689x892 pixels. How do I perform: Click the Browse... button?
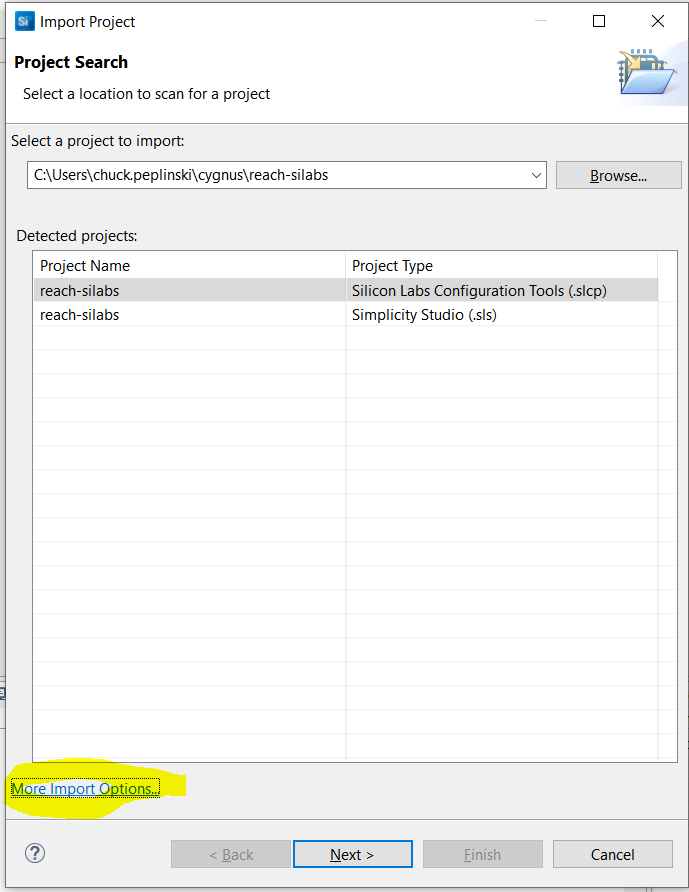click(618, 175)
